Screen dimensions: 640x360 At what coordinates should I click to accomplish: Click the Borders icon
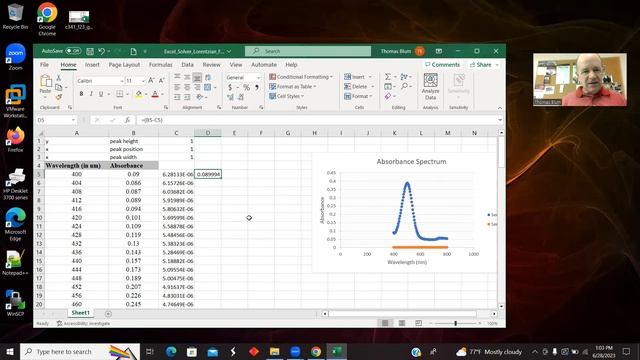pyautogui.click(x=120, y=94)
